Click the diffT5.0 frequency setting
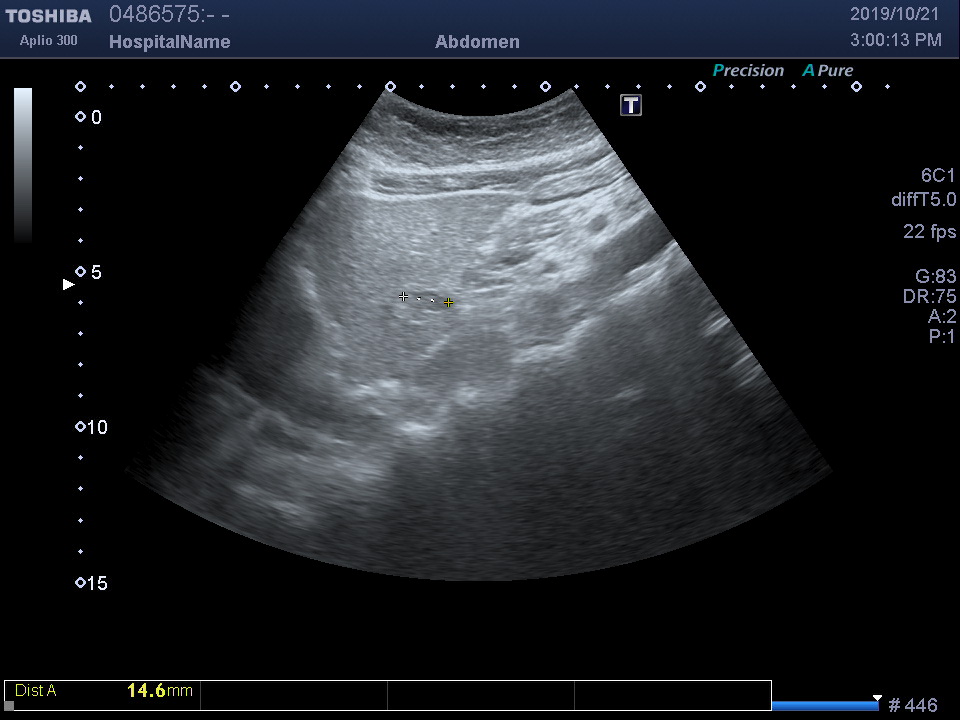This screenshot has height=720, width=960. click(923, 200)
